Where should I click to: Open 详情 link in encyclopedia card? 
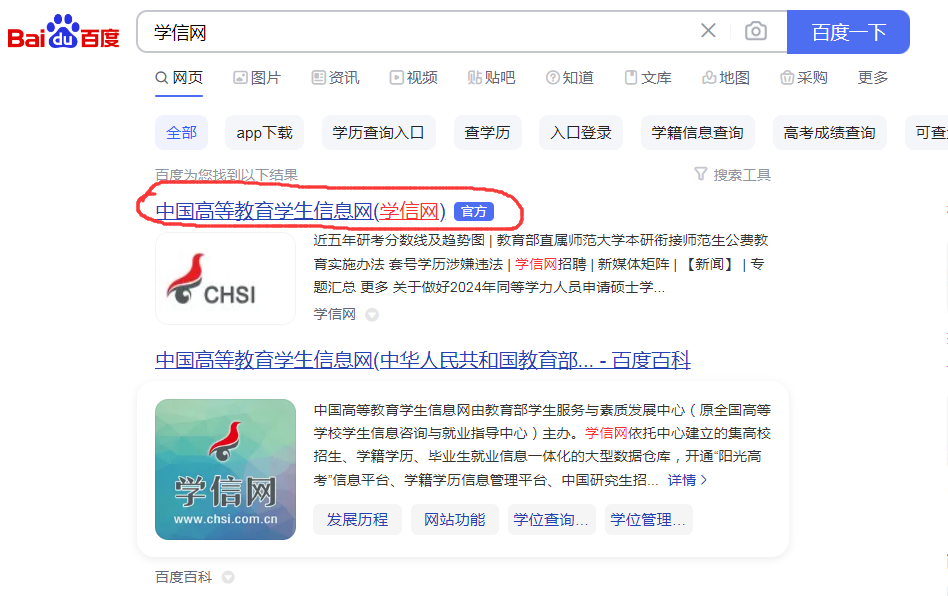[687, 480]
